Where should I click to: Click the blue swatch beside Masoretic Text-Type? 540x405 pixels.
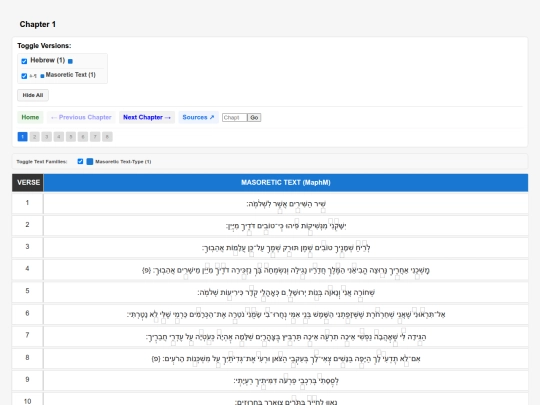(x=90, y=161)
